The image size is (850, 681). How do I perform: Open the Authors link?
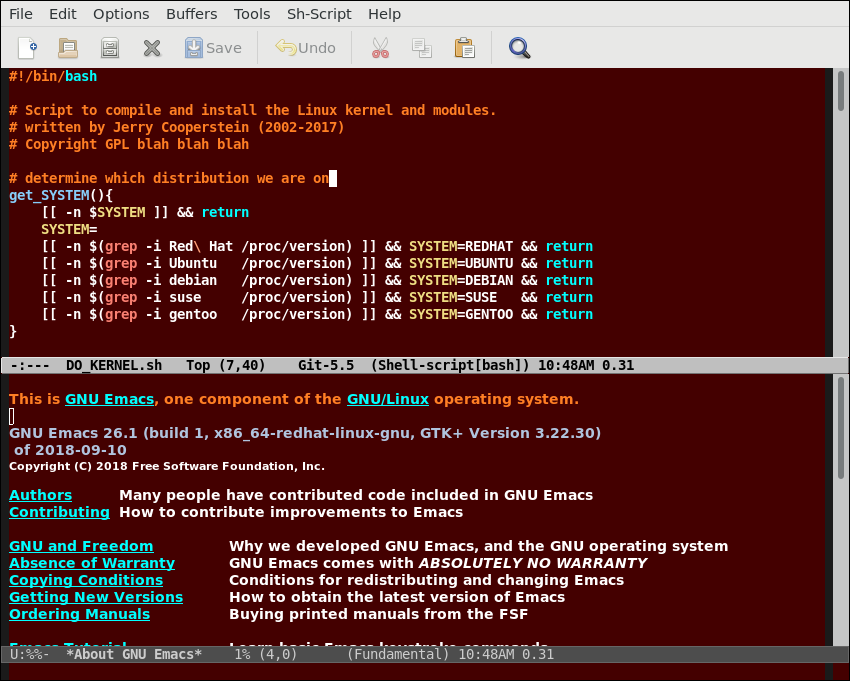coord(41,495)
